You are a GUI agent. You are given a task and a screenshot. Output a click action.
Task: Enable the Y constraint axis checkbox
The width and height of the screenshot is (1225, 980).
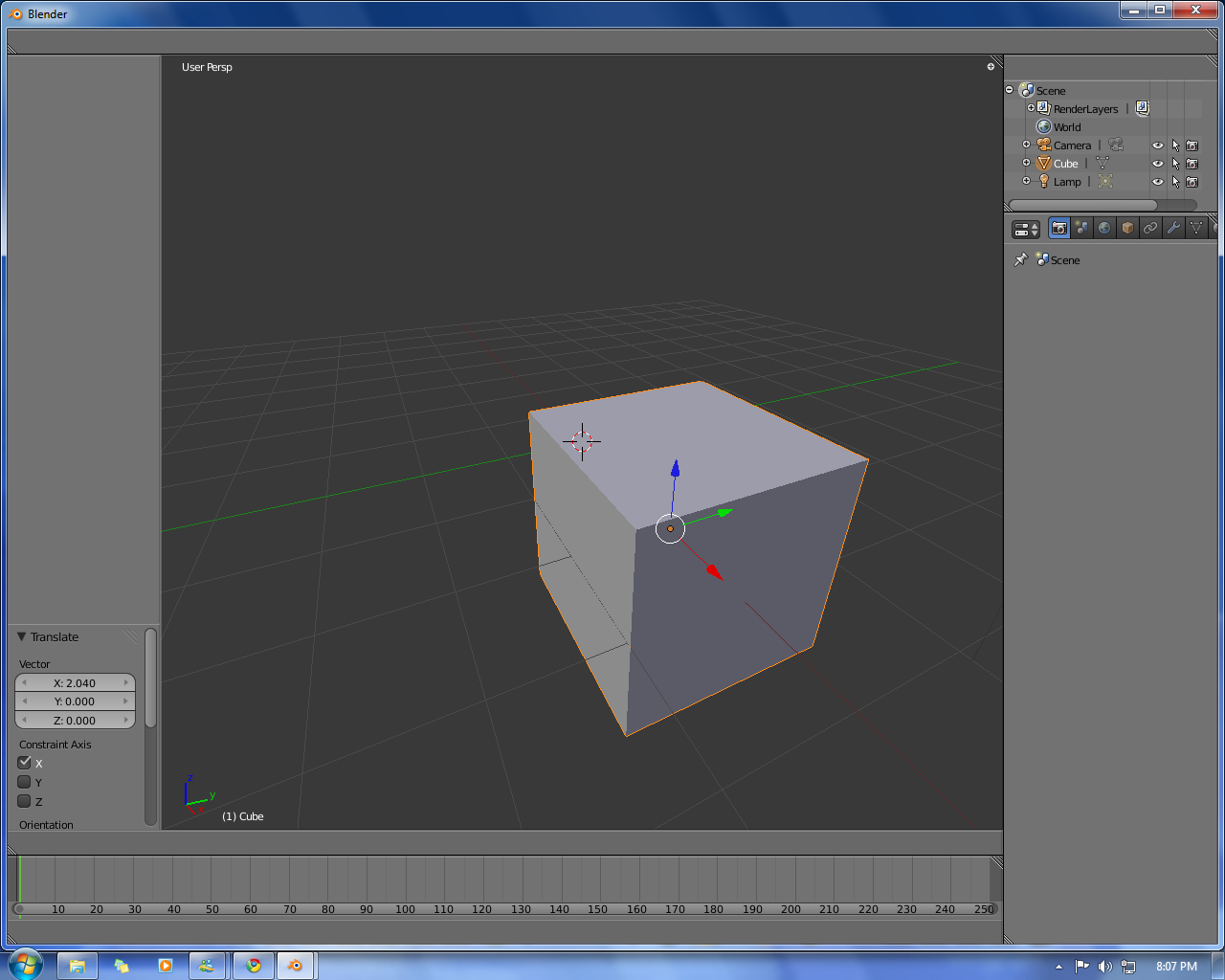tap(25, 782)
